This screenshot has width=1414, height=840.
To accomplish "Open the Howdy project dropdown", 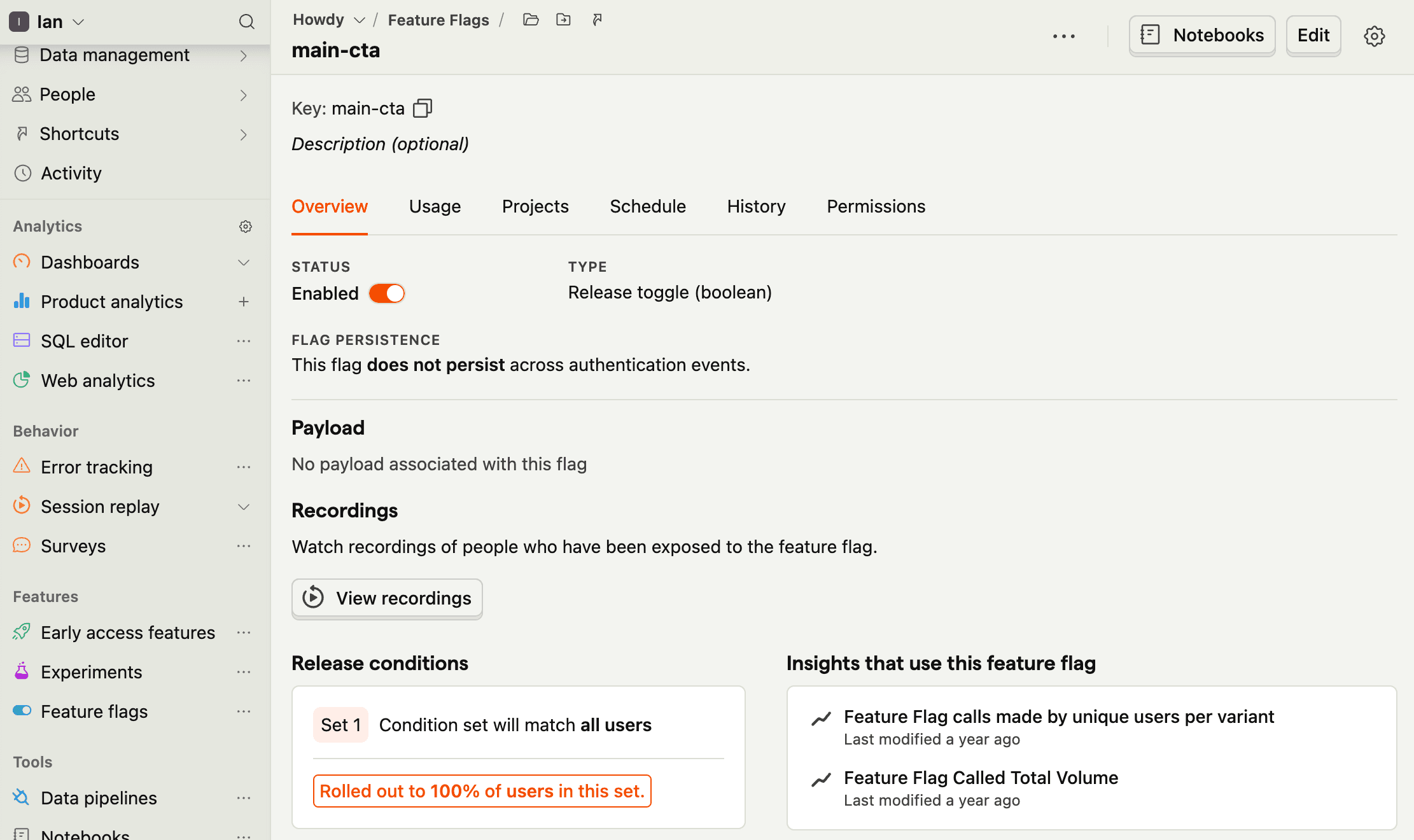I will tap(329, 20).
